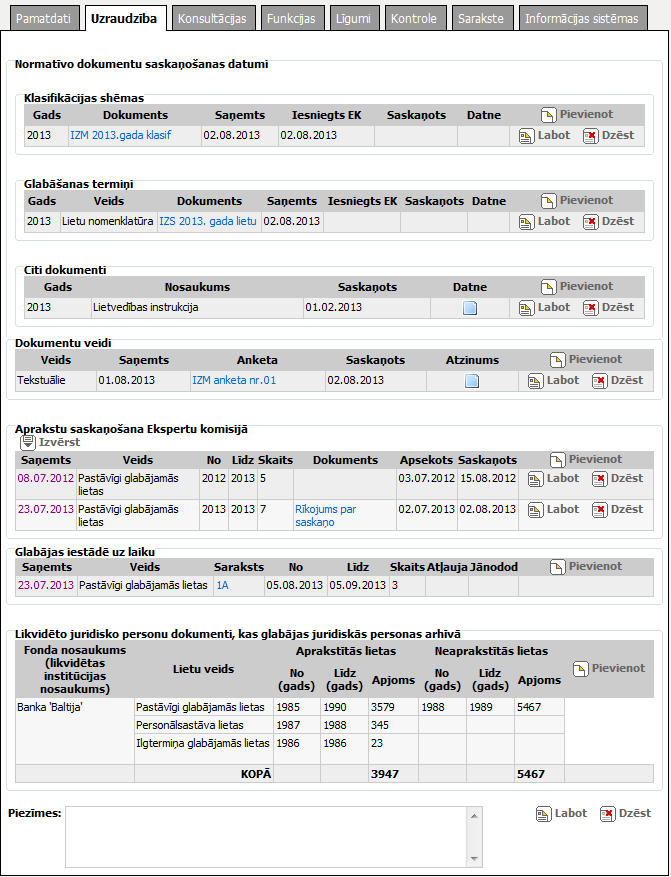
Task: Open Datne file icon for Lietvedības instrukcija
Action: [470, 308]
